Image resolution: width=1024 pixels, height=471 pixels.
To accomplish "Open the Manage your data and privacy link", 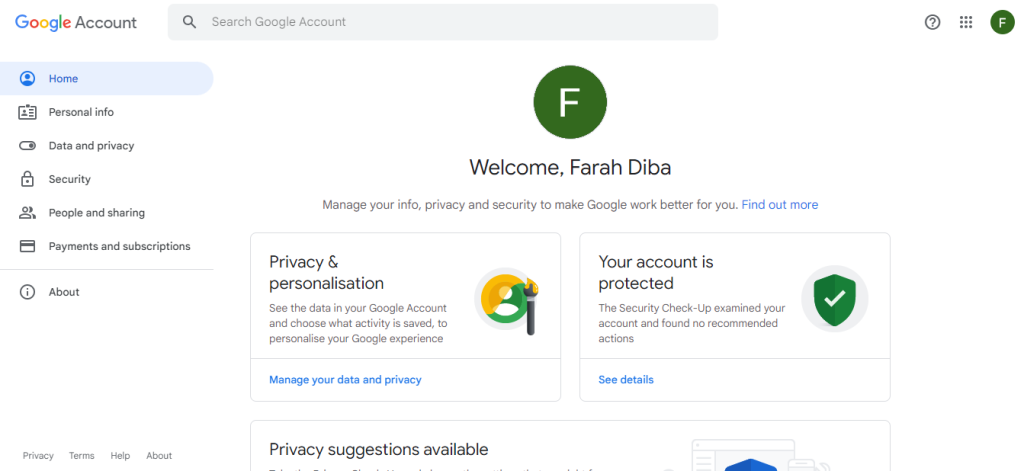I will click(x=345, y=380).
